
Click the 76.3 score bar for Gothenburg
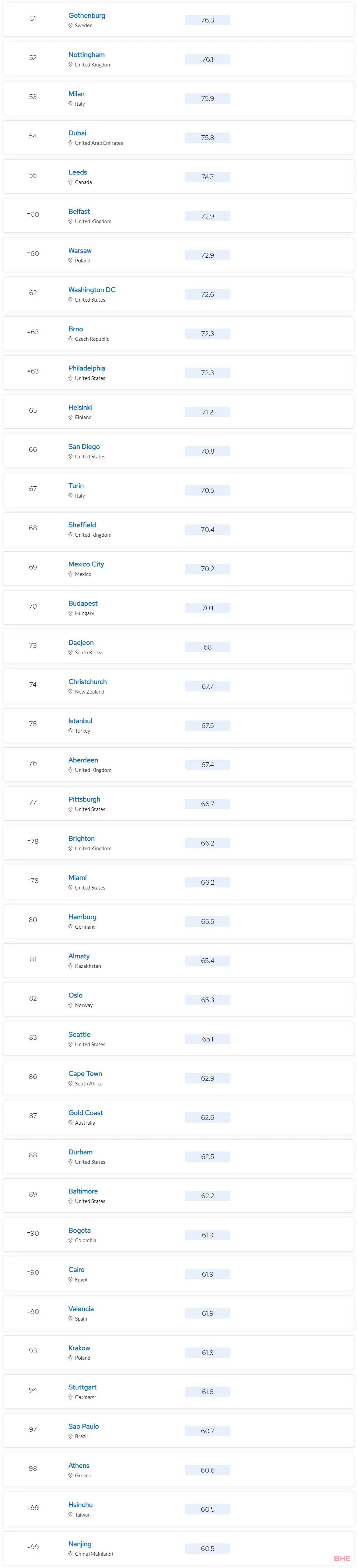pos(207,21)
